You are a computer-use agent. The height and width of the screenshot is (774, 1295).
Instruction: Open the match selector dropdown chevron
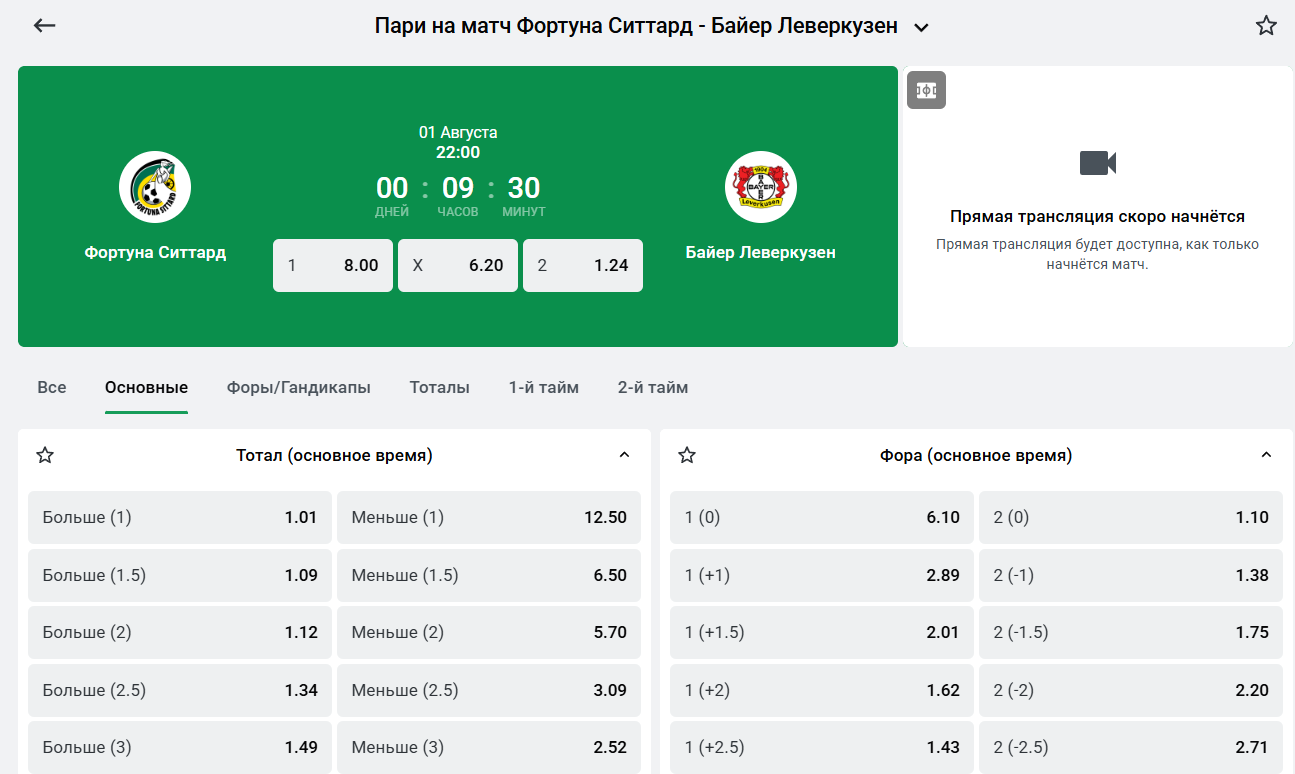click(x=922, y=27)
